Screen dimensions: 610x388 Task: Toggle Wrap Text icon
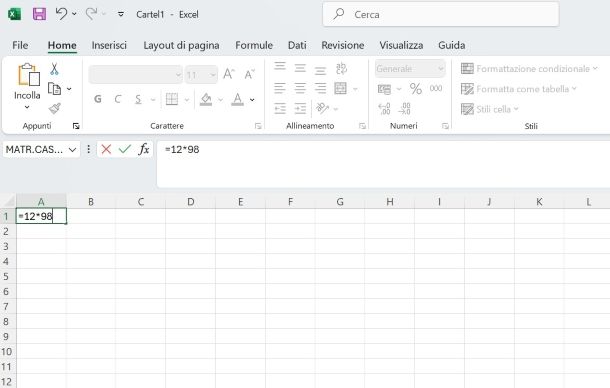click(341, 68)
